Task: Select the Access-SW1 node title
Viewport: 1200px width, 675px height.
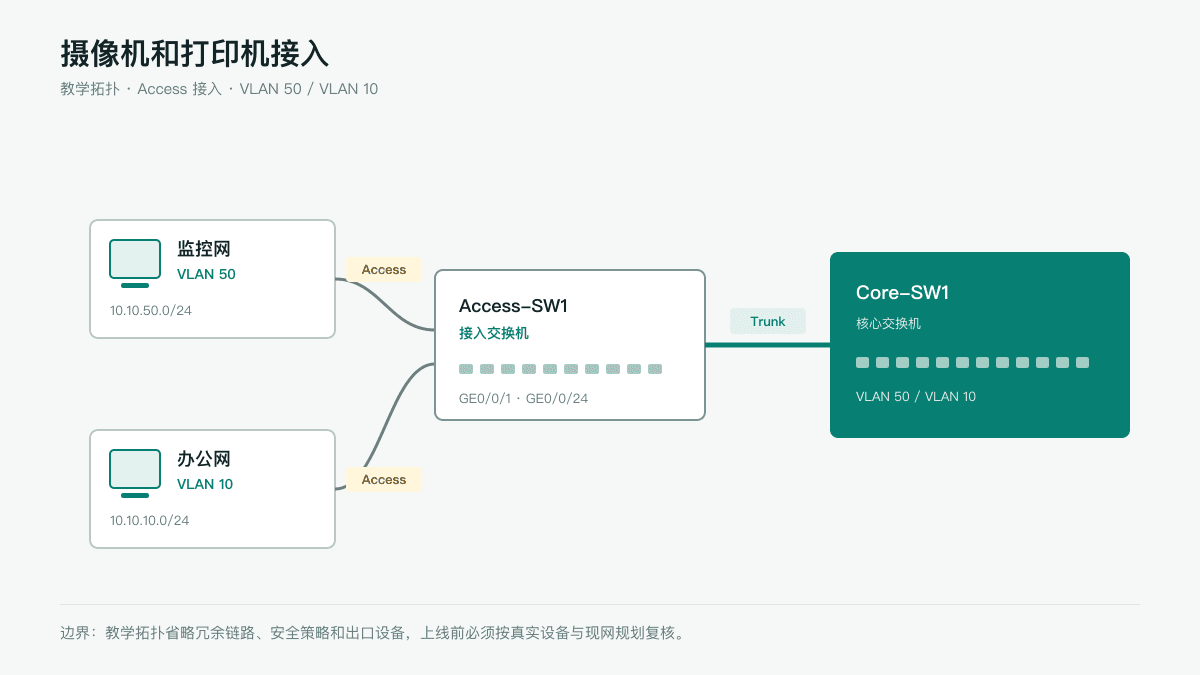Action: (513, 306)
